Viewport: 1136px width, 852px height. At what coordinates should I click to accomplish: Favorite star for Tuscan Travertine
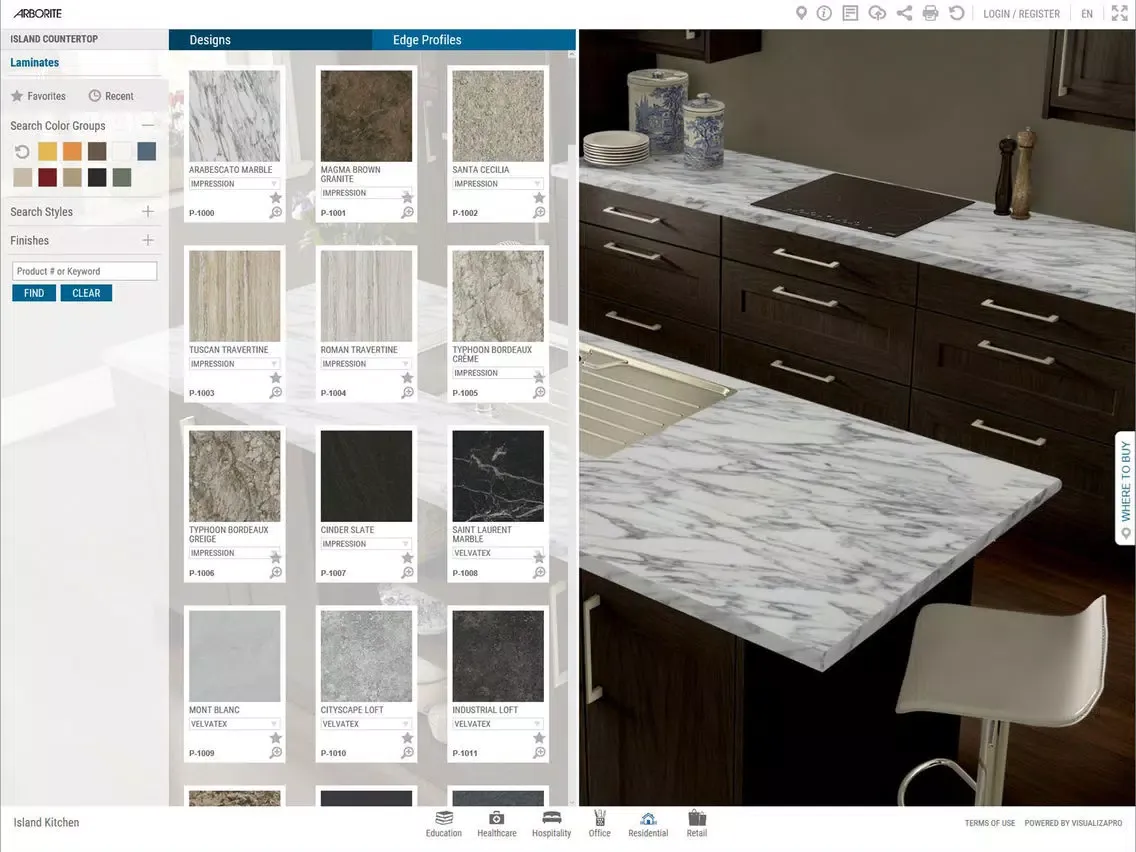(x=276, y=377)
